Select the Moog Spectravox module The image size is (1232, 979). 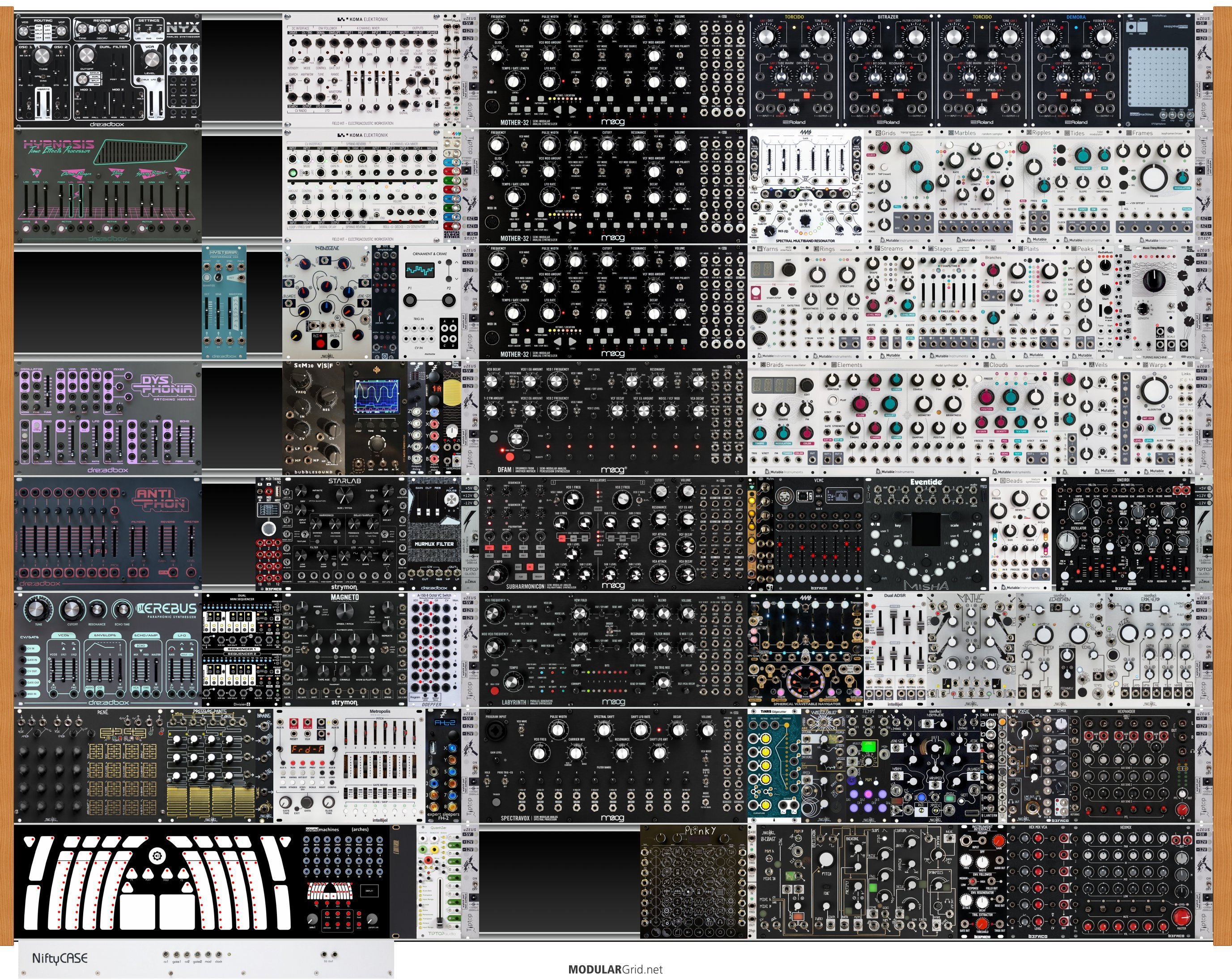[x=613, y=766]
